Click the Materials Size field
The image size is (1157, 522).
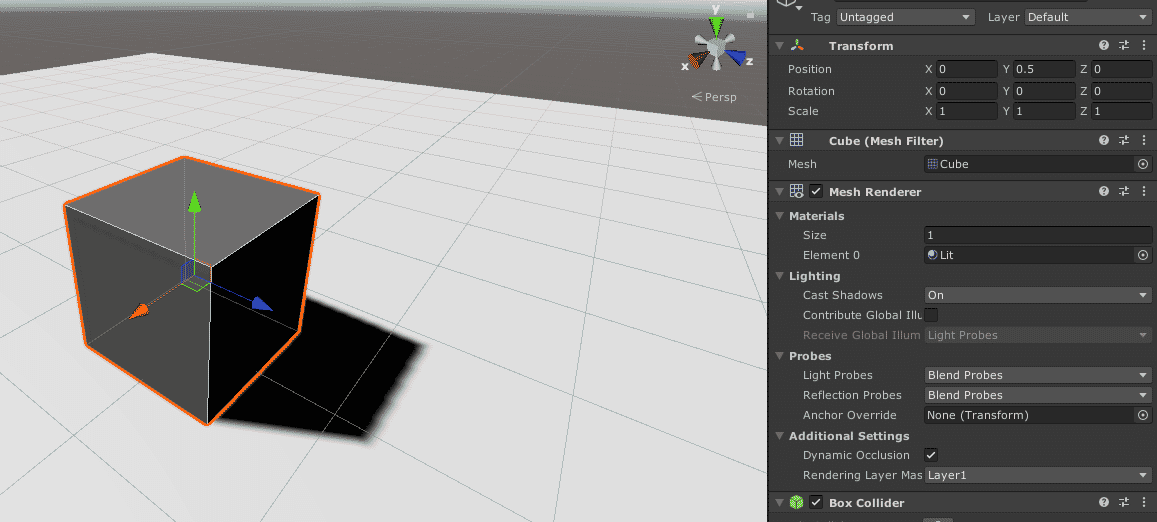click(x=1038, y=236)
